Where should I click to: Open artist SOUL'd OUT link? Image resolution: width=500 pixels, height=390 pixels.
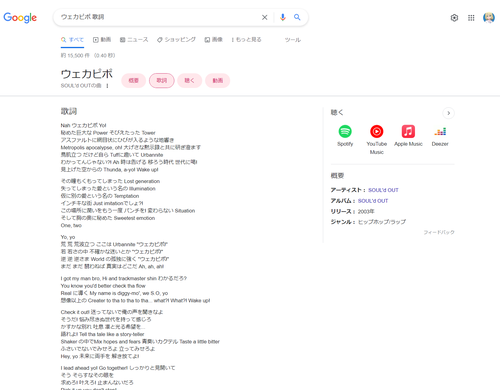tap(383, 190)
